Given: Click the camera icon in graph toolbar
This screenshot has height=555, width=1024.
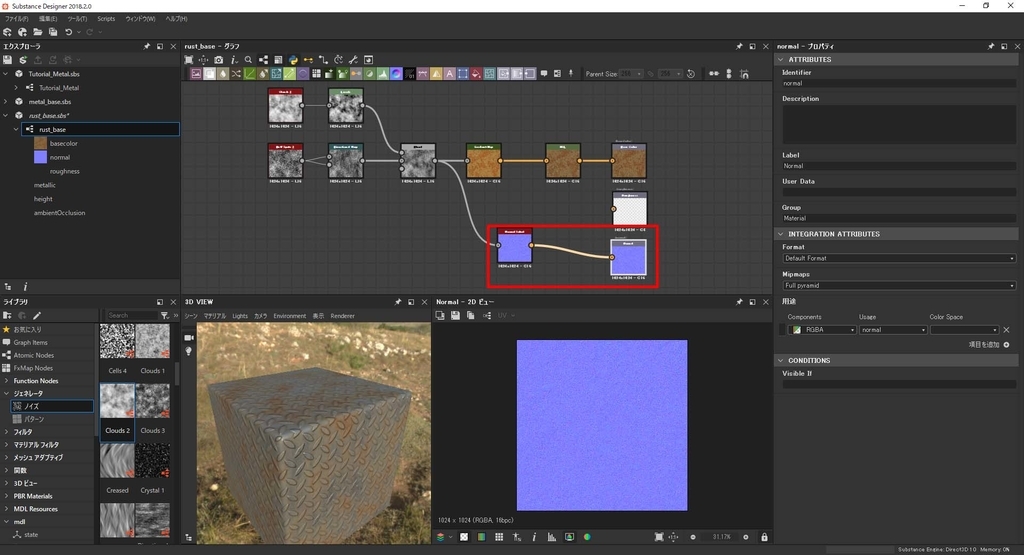Looking at the screenshot, I should [x=219, y=60].
